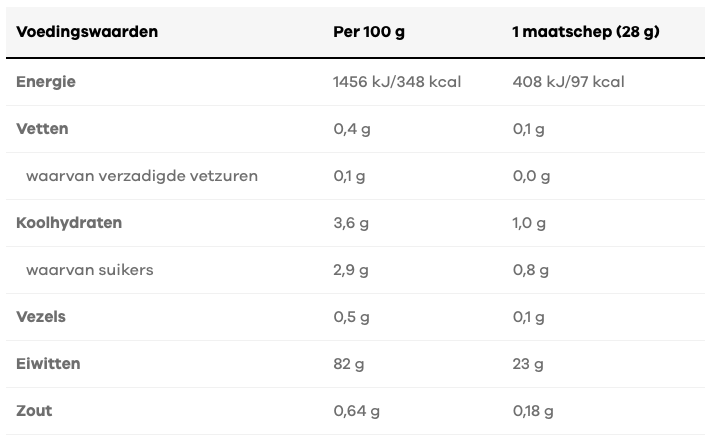Click the 1456 kJ/348 kcal value

(x=396, y=82)
